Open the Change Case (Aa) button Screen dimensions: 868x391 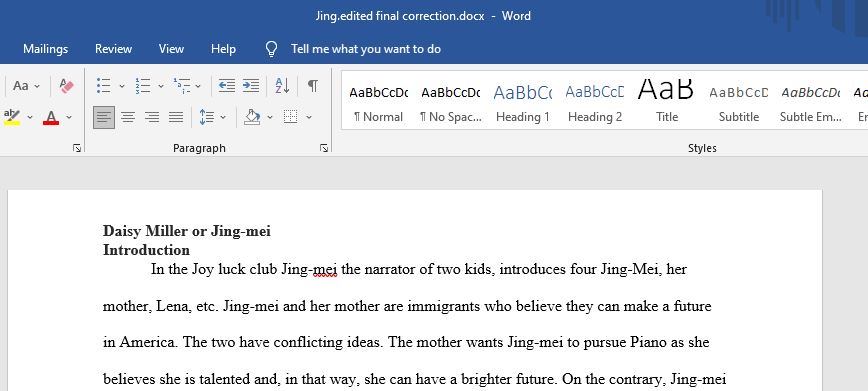[x=21, y=86]
